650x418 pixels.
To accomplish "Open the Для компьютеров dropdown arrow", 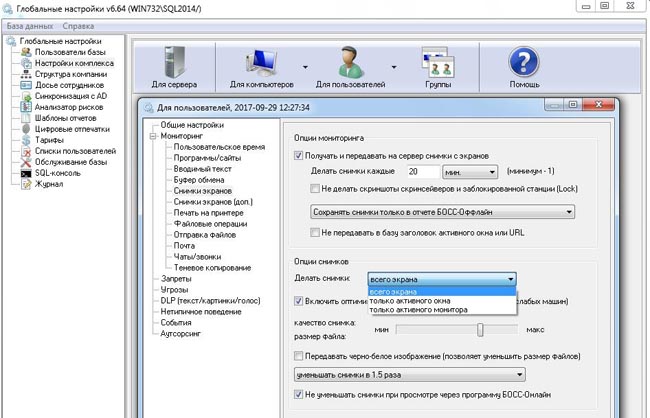I will click(x=306, y=67).
